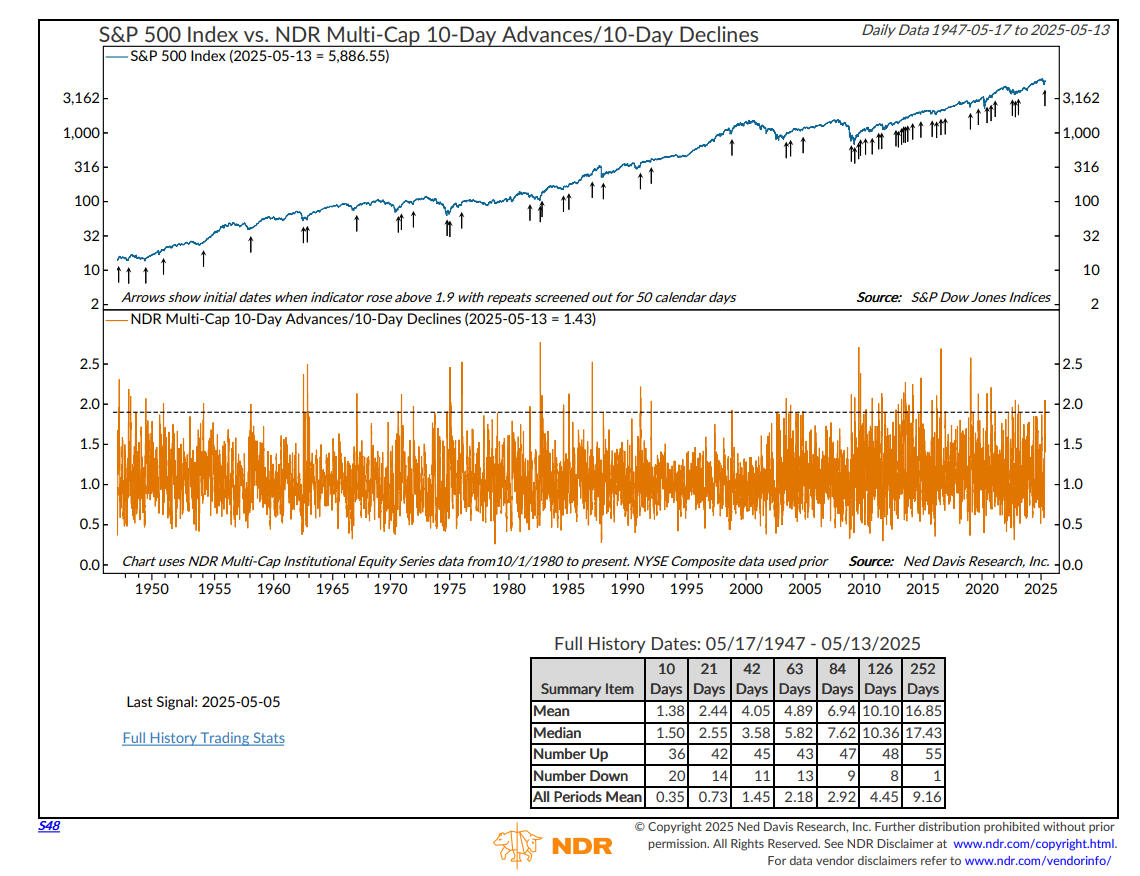Click the 21 Days column header
1140x876 pixels.
pyautogui.click(x=709, y=678)
